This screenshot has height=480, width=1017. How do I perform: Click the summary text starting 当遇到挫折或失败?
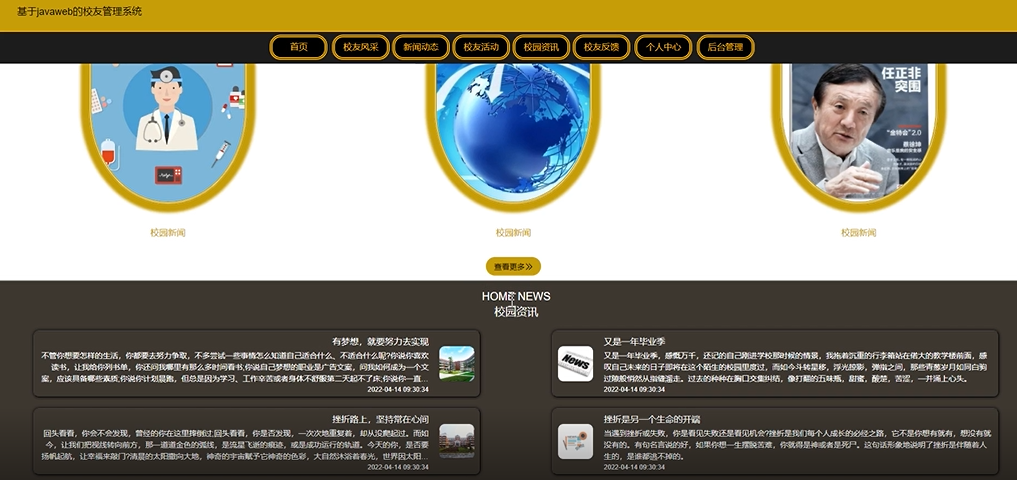797,445
